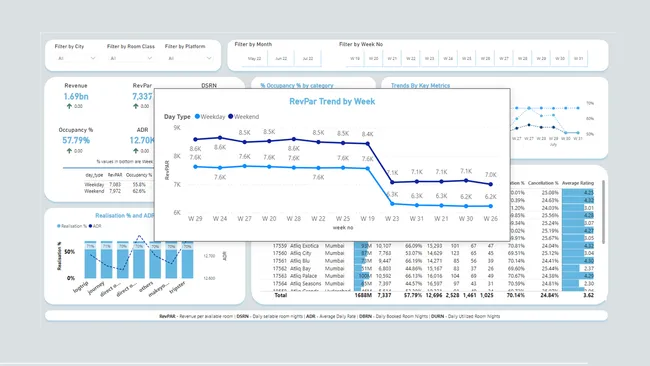Open % Occupancy % by category title link
Viewport: 650px width, 366px height.
(297, 85)
